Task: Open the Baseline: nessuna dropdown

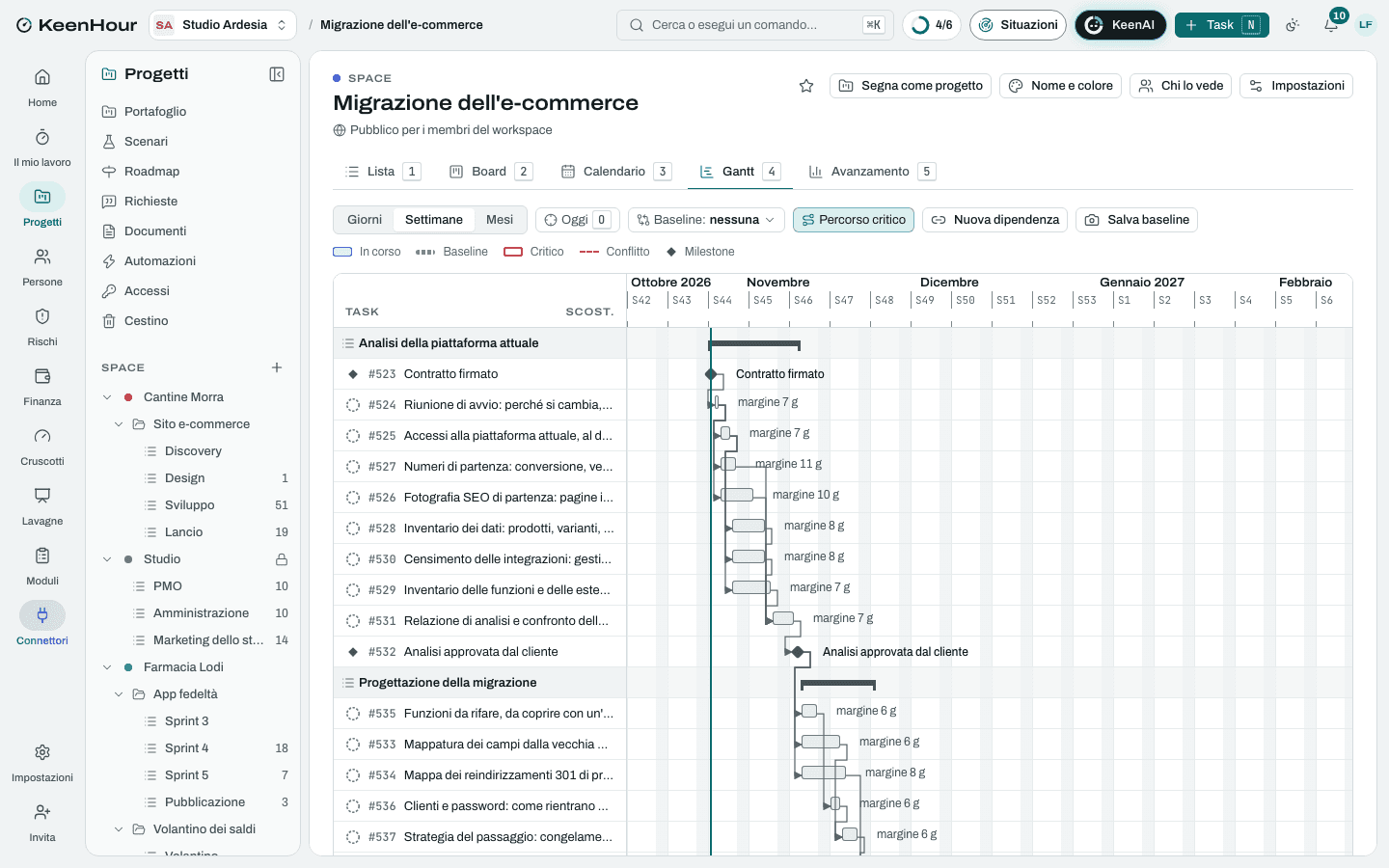Action: [x=706, y=220]
